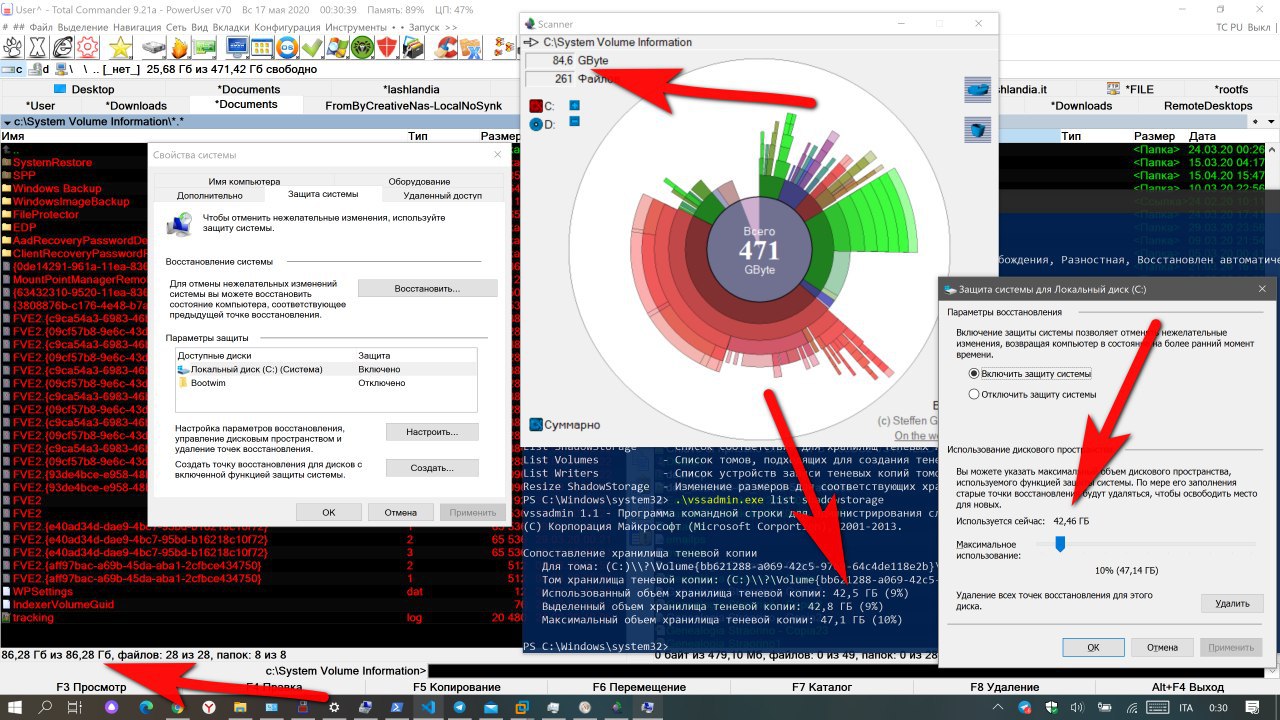1280x720 pixels.
Task: Click the up-arrow icon in Scanner path bar
Action: (x=531, y=43)
